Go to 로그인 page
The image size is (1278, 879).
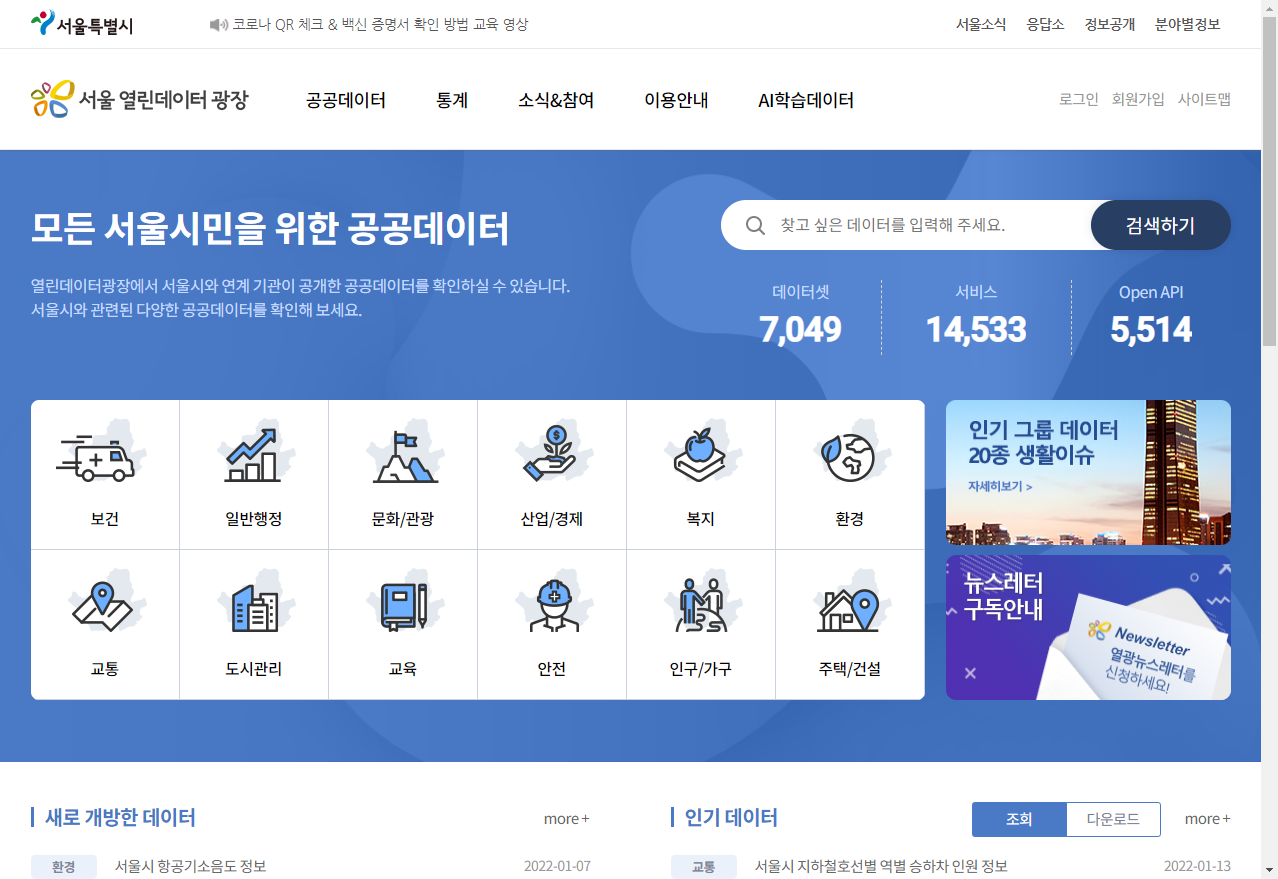1078,99
